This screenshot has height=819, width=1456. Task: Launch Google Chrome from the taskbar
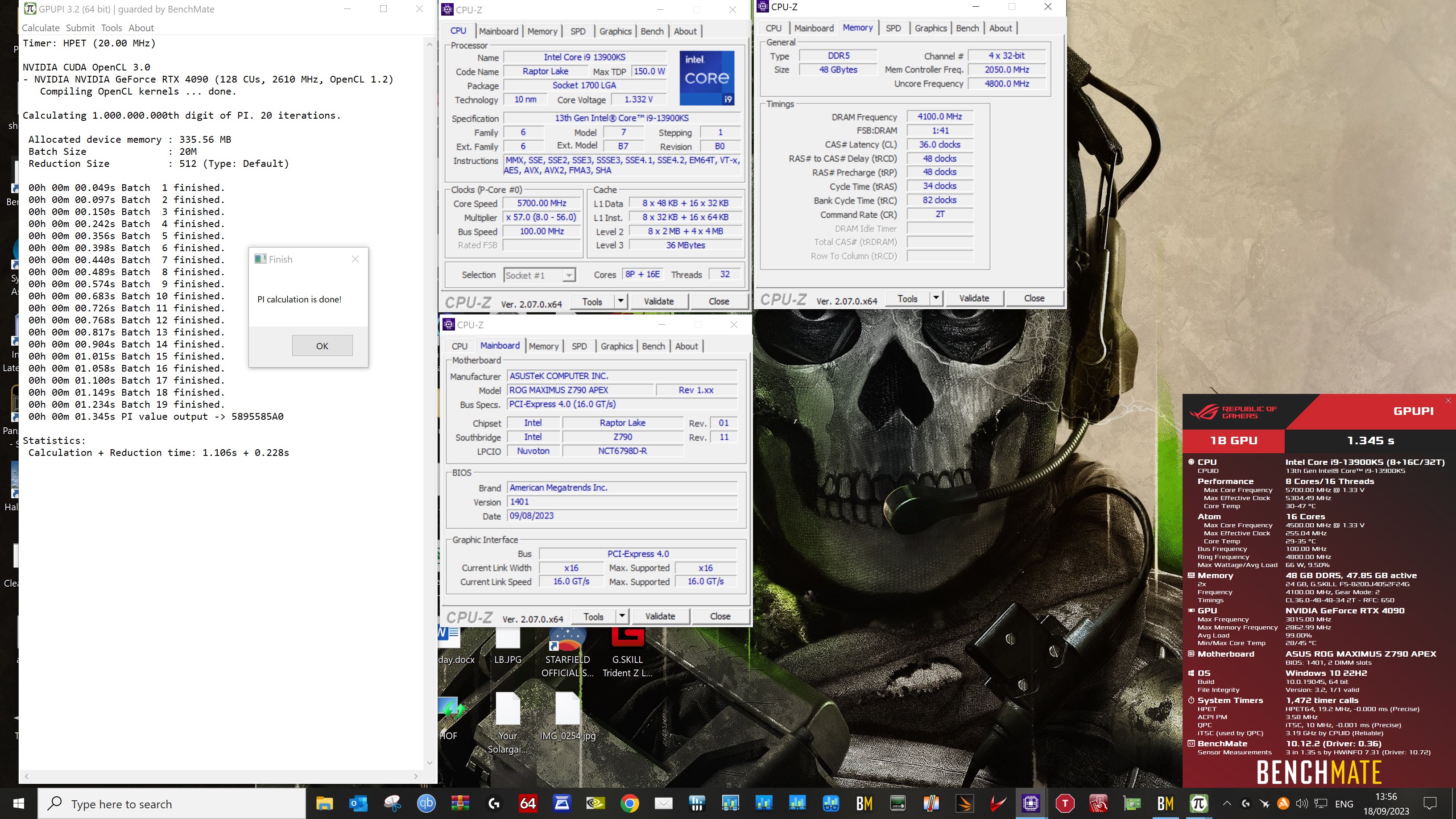click(629, 803)
